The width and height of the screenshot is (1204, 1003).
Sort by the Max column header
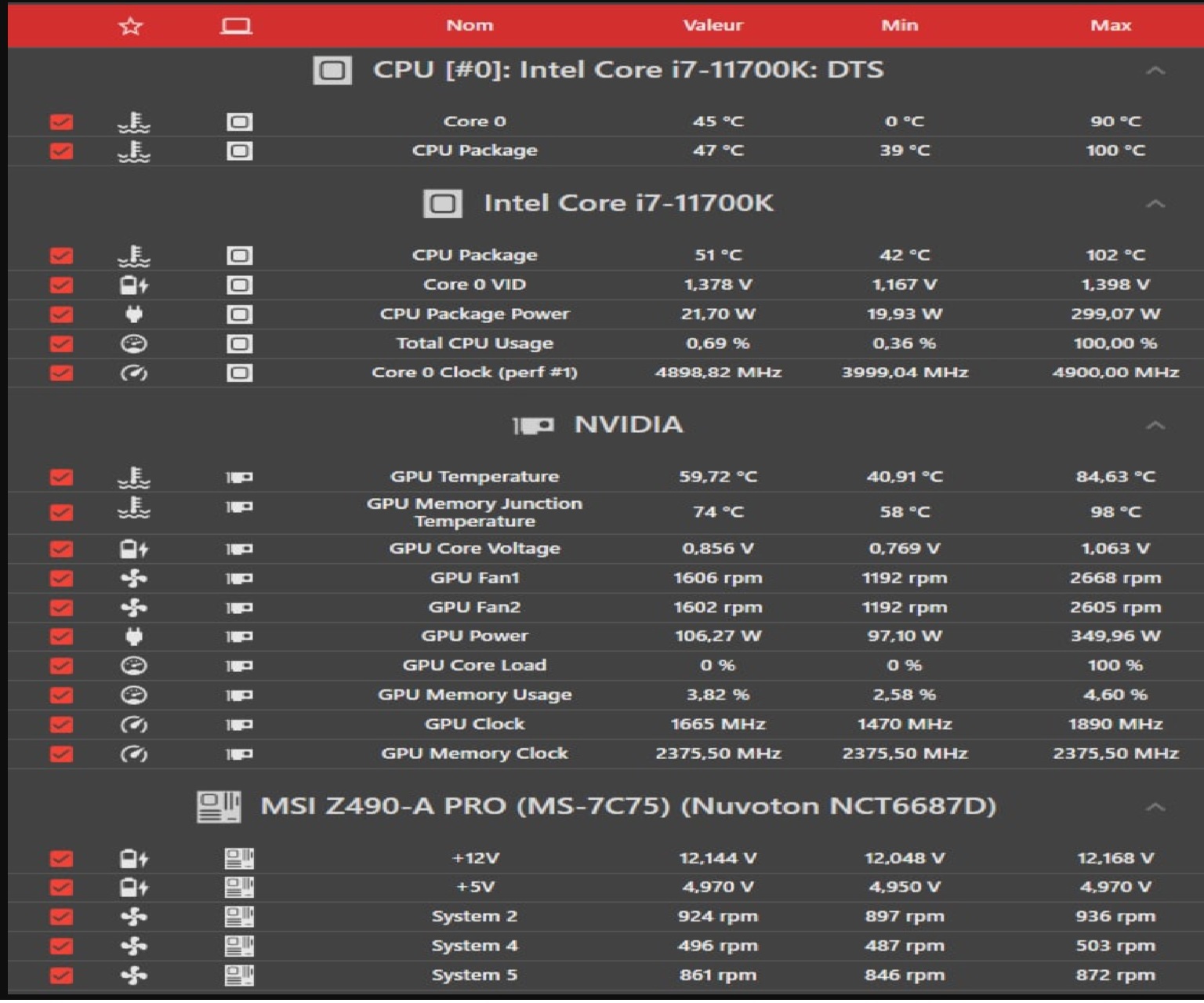[1111, 25]
